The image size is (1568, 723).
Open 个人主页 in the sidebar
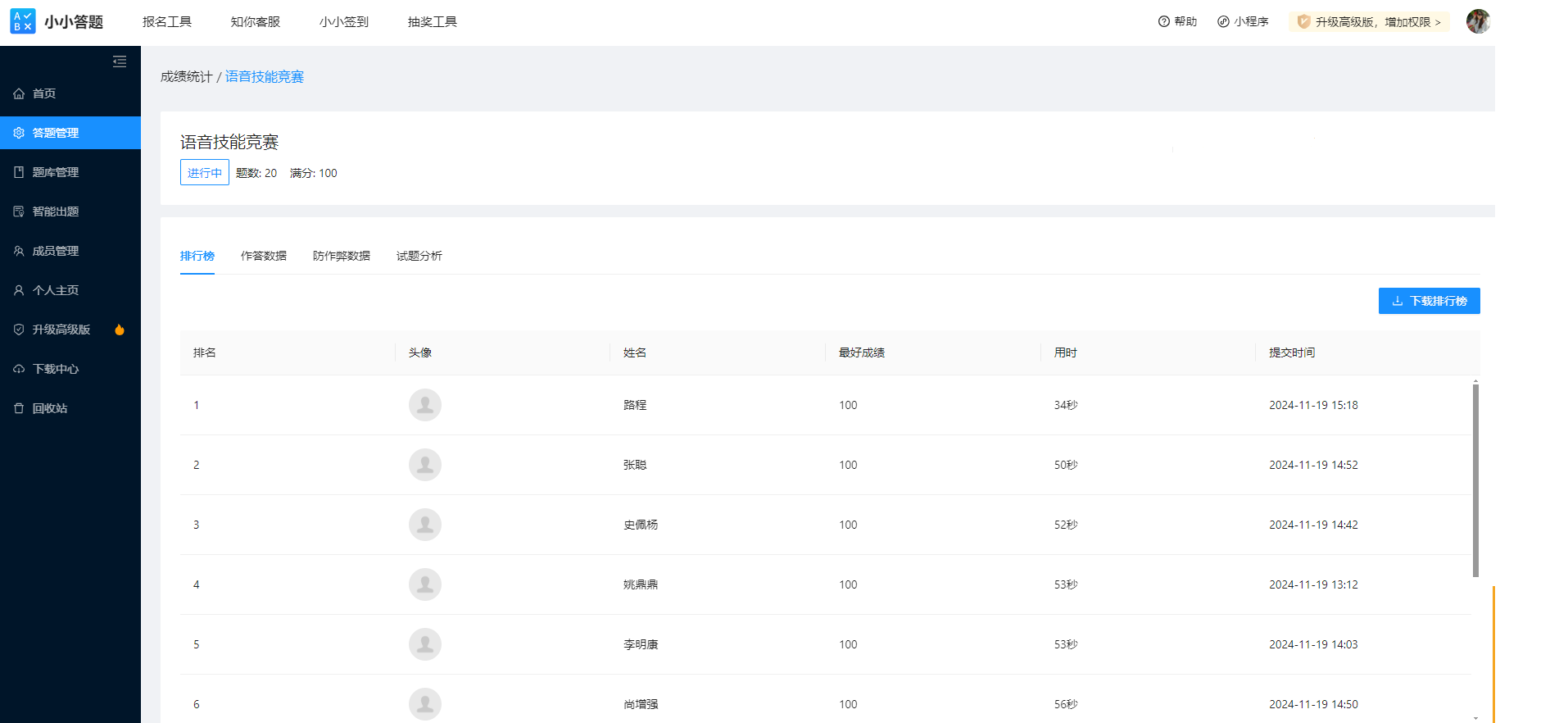(x=55, y=290)
